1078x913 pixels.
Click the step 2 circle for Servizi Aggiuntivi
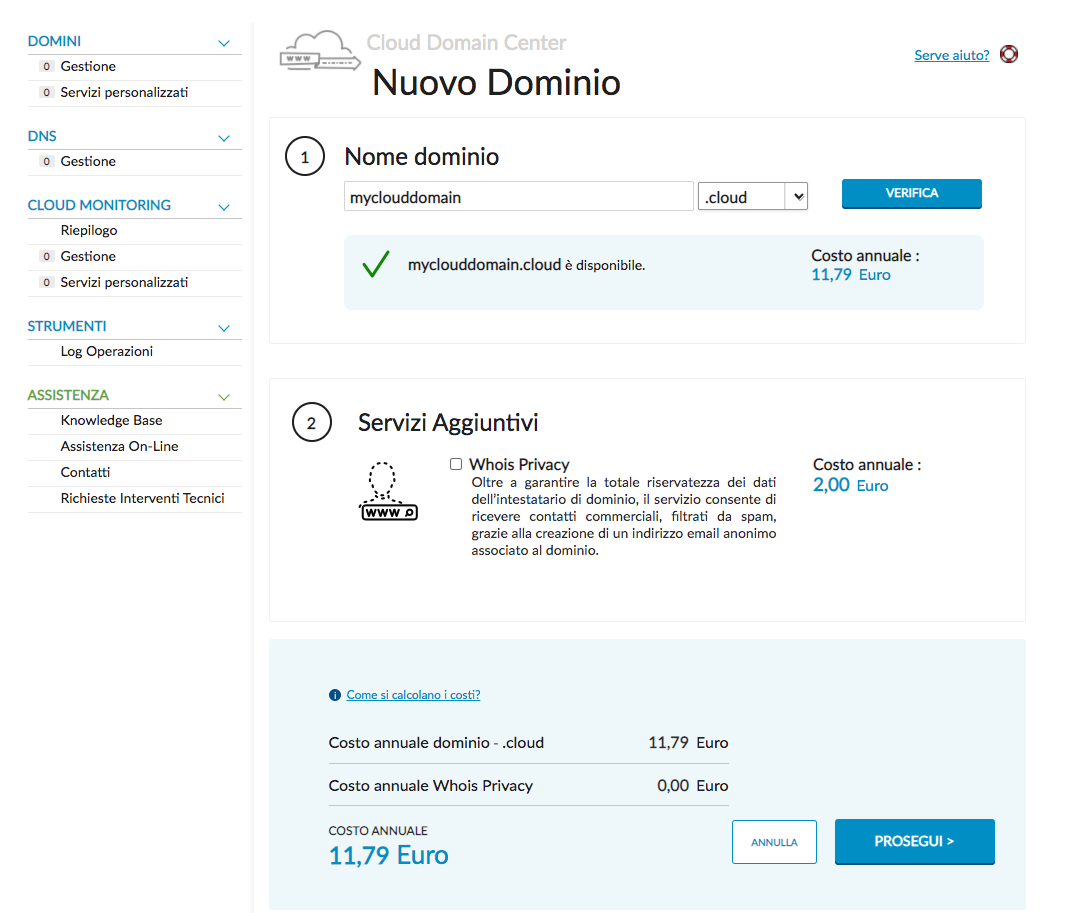tap(311, 422)
